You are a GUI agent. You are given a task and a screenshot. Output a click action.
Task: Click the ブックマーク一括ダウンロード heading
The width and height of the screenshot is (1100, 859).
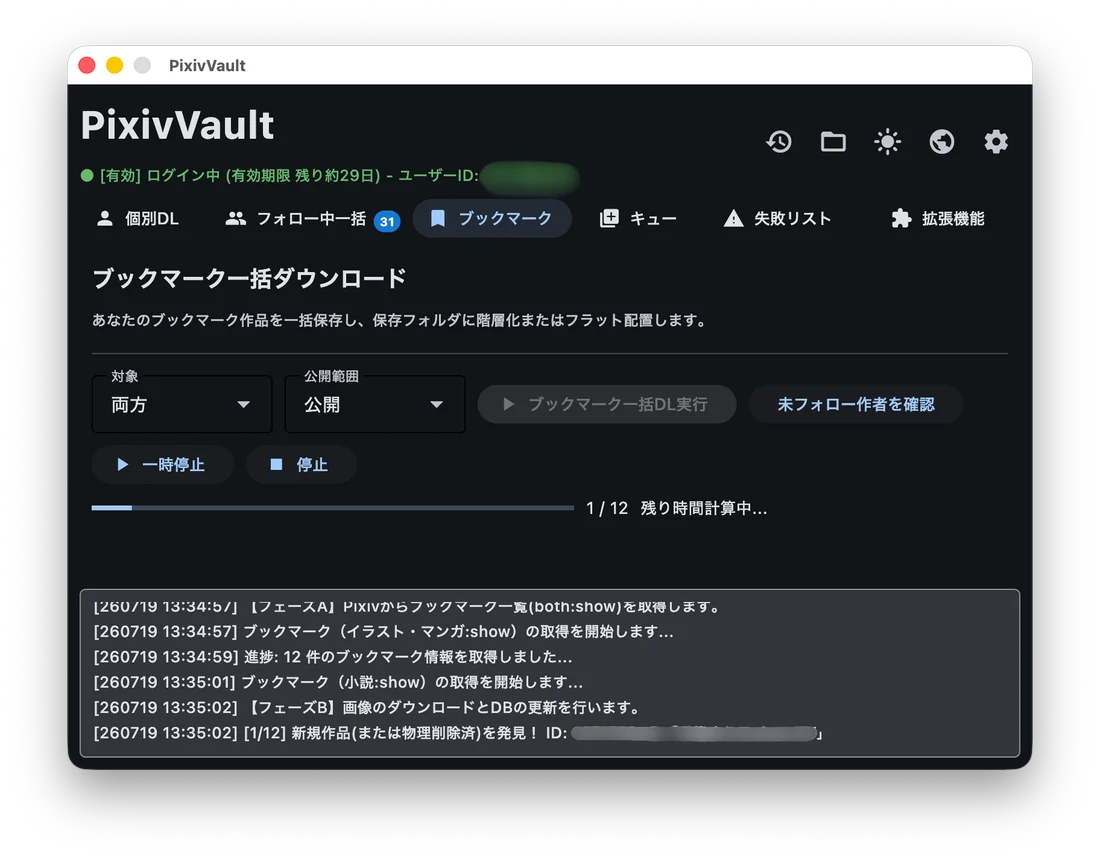click(249, 279)
